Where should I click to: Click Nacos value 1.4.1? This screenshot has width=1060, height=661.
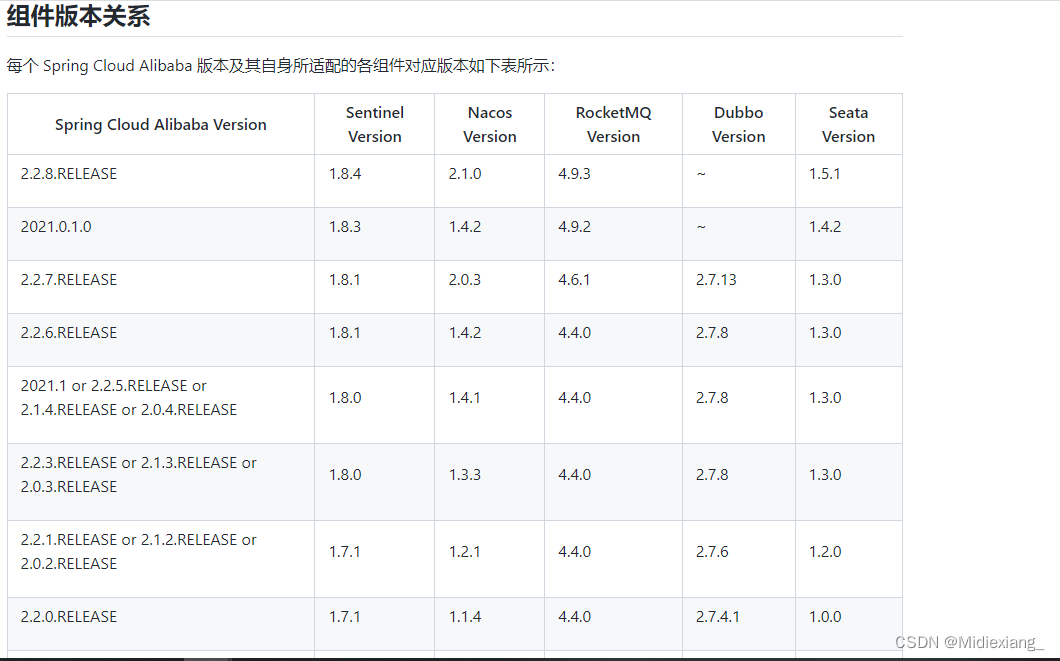[x=465, y=397]
